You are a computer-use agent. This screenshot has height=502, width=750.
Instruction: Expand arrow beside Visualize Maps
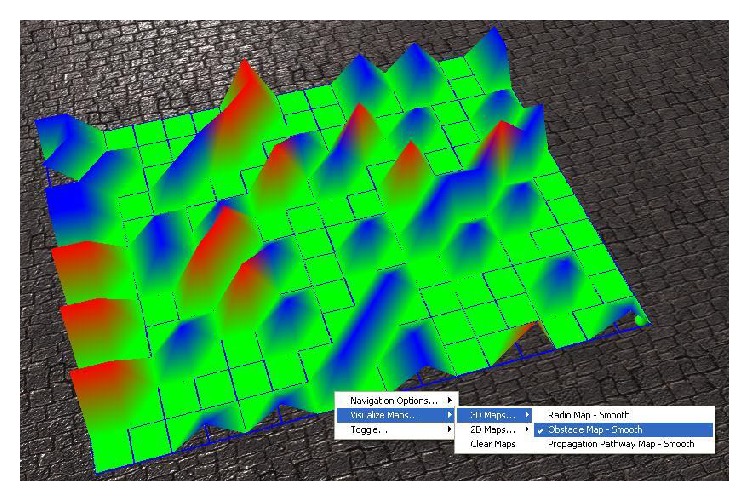click(450, 415)
